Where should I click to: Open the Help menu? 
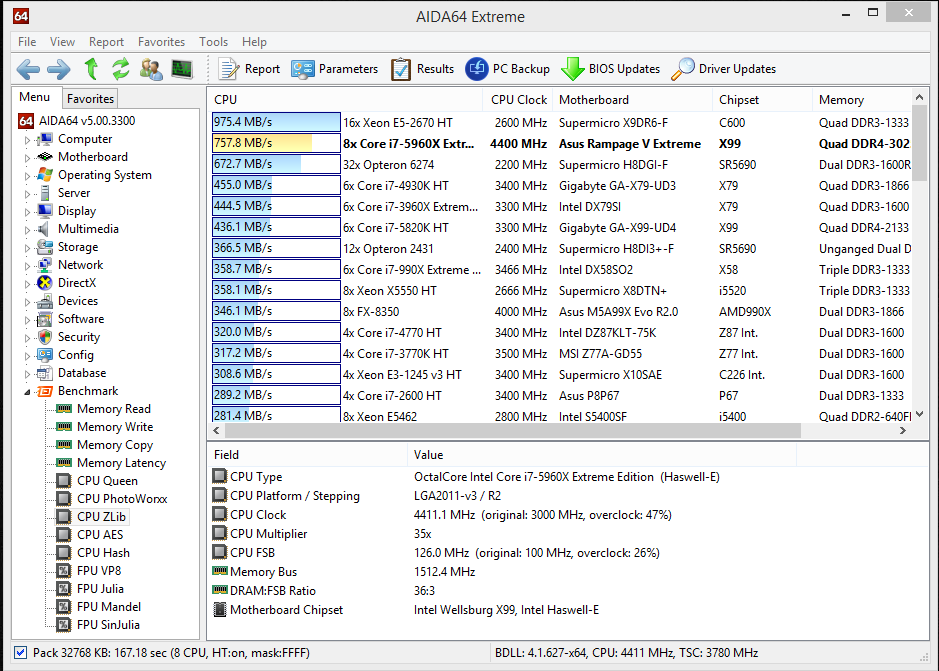pyautogui.click(x=254, y=42)
